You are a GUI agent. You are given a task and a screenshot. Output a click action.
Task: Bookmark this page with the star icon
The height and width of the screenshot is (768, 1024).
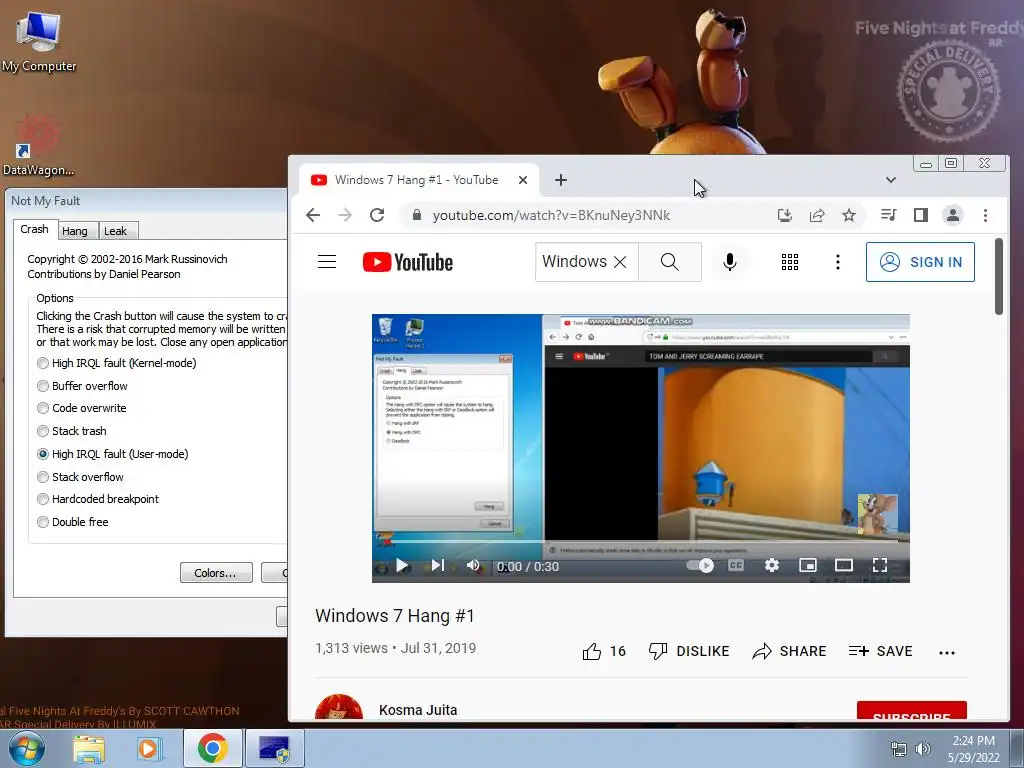point(848,215)
